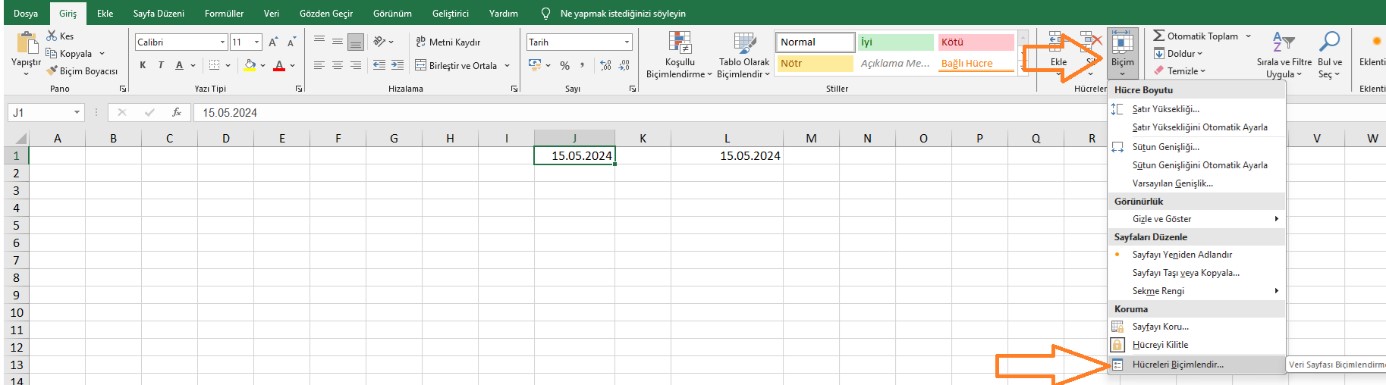Toggle align text left

tap(319, 65)
